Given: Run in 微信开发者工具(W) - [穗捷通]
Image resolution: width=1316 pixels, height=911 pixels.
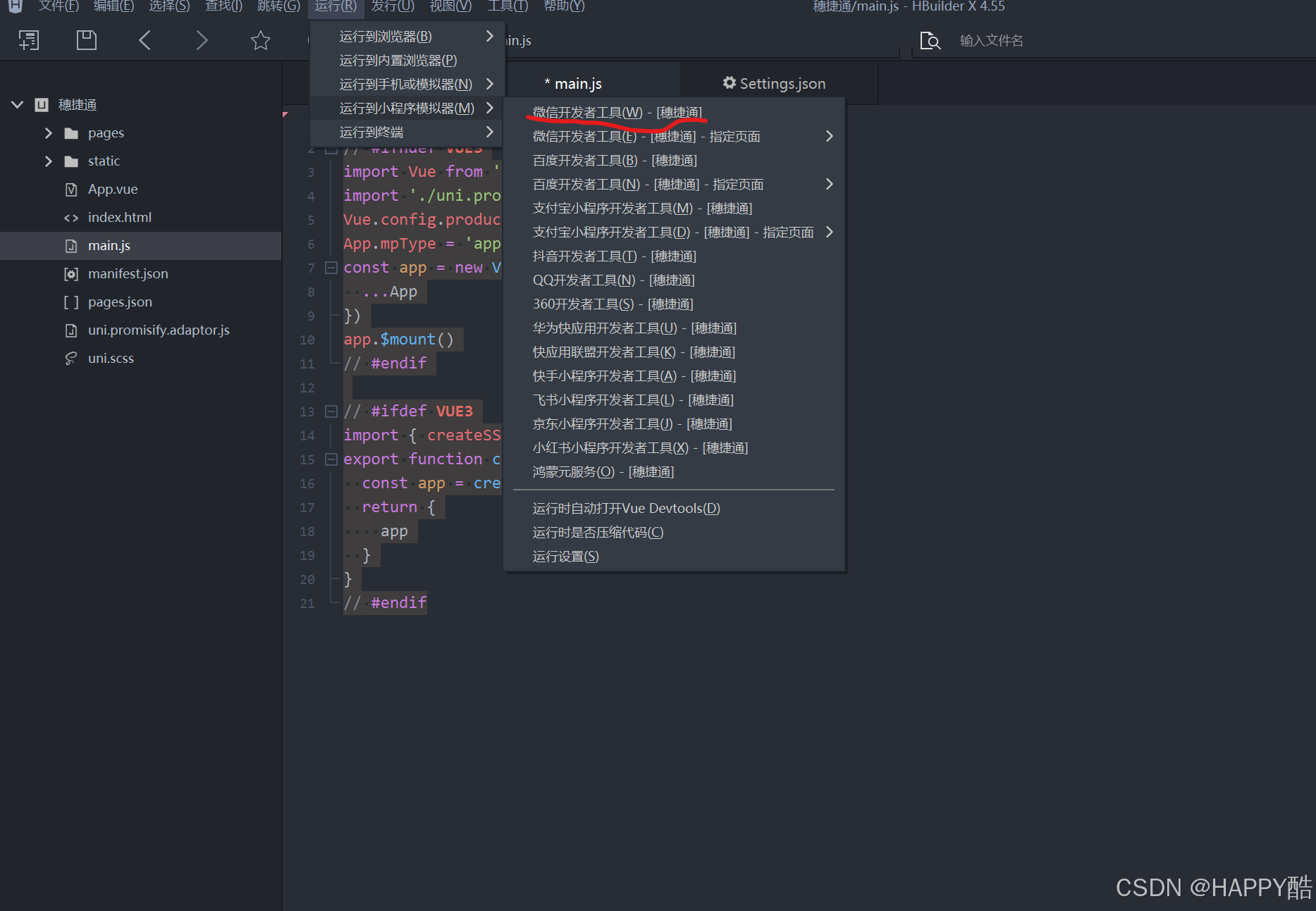Looking at the screenshot, I should [617, 113].
